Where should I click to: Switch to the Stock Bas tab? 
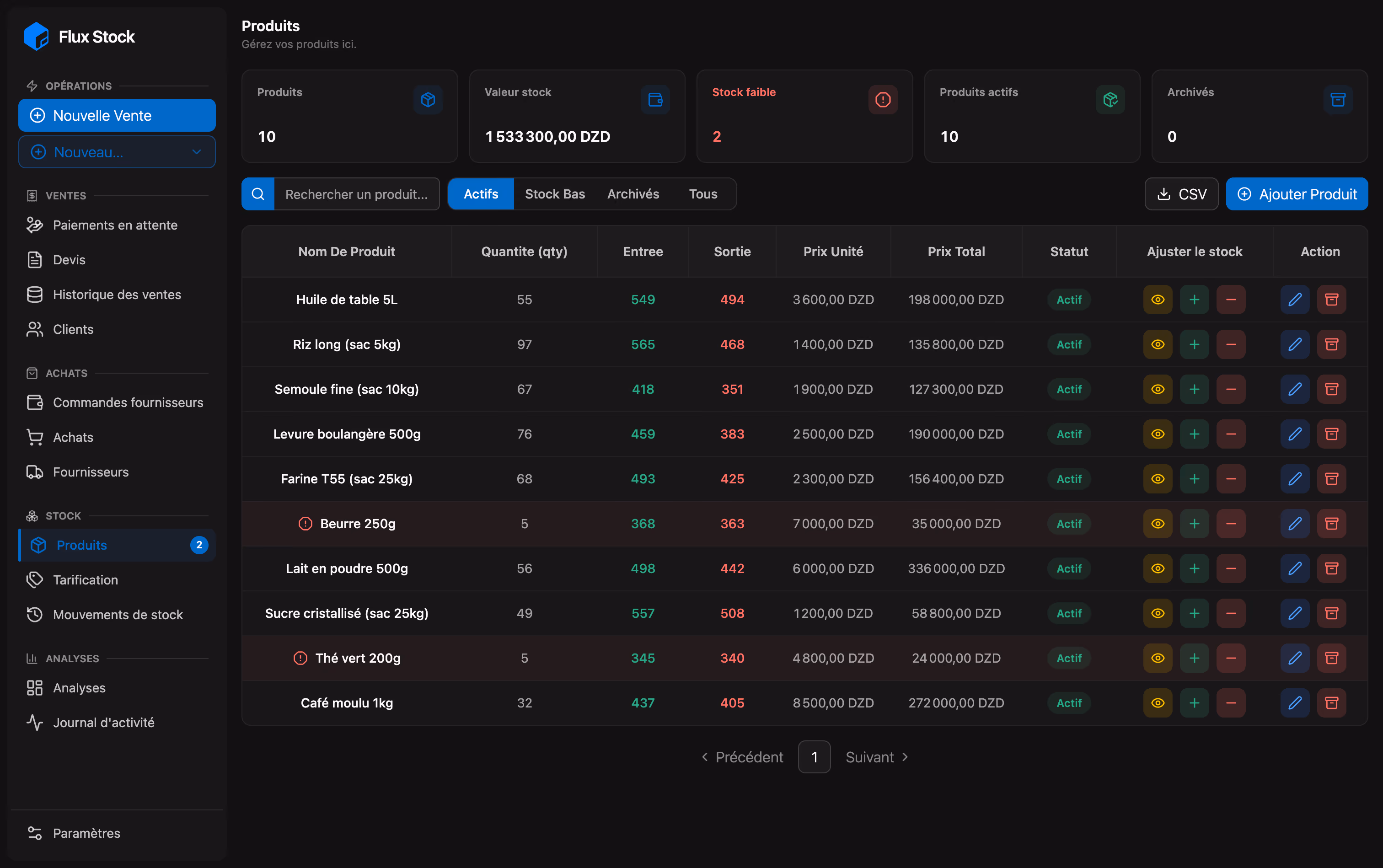click(x=555, y=194)
